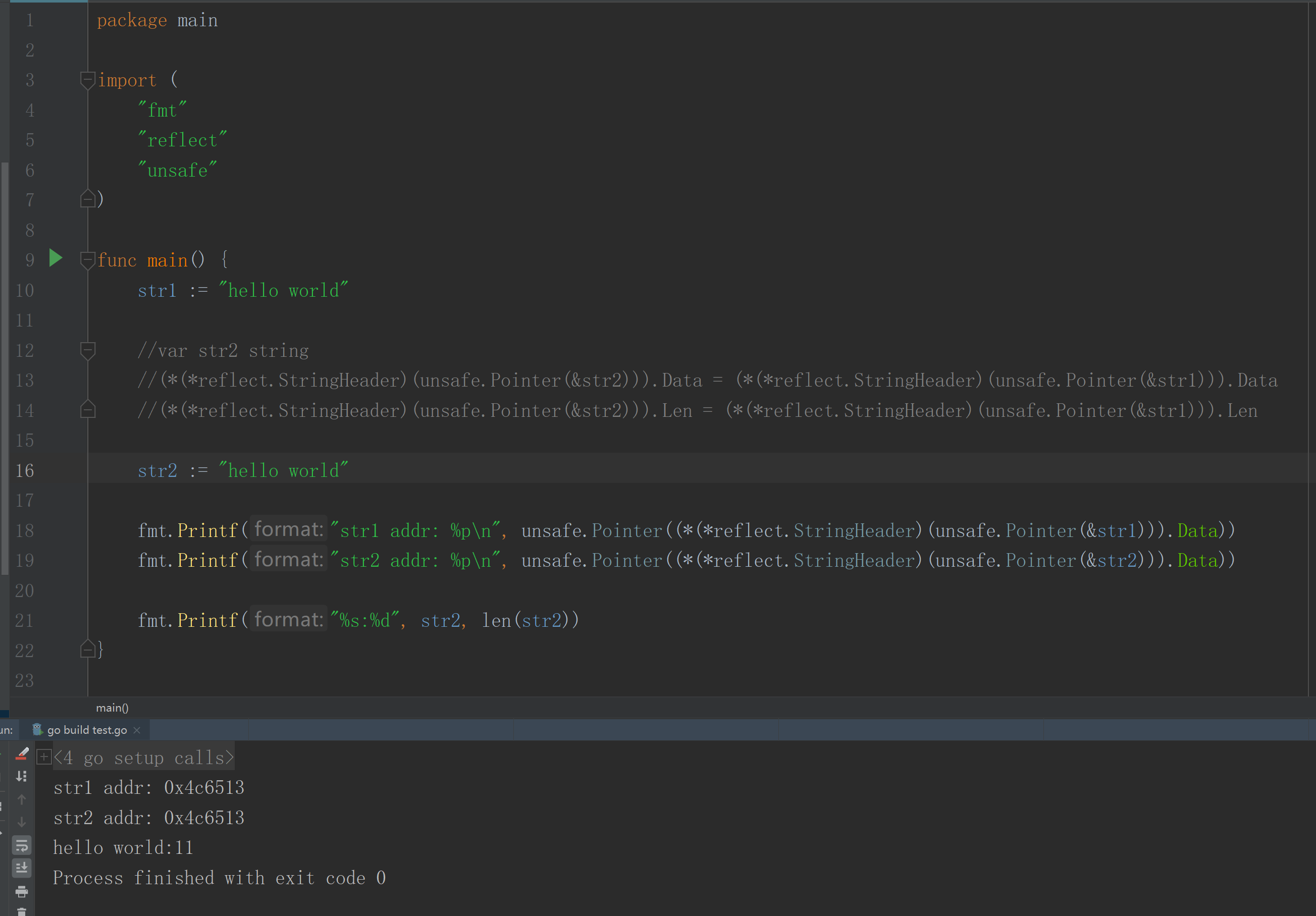Expand the 4 go setup calls

click(x=43, y=757)
